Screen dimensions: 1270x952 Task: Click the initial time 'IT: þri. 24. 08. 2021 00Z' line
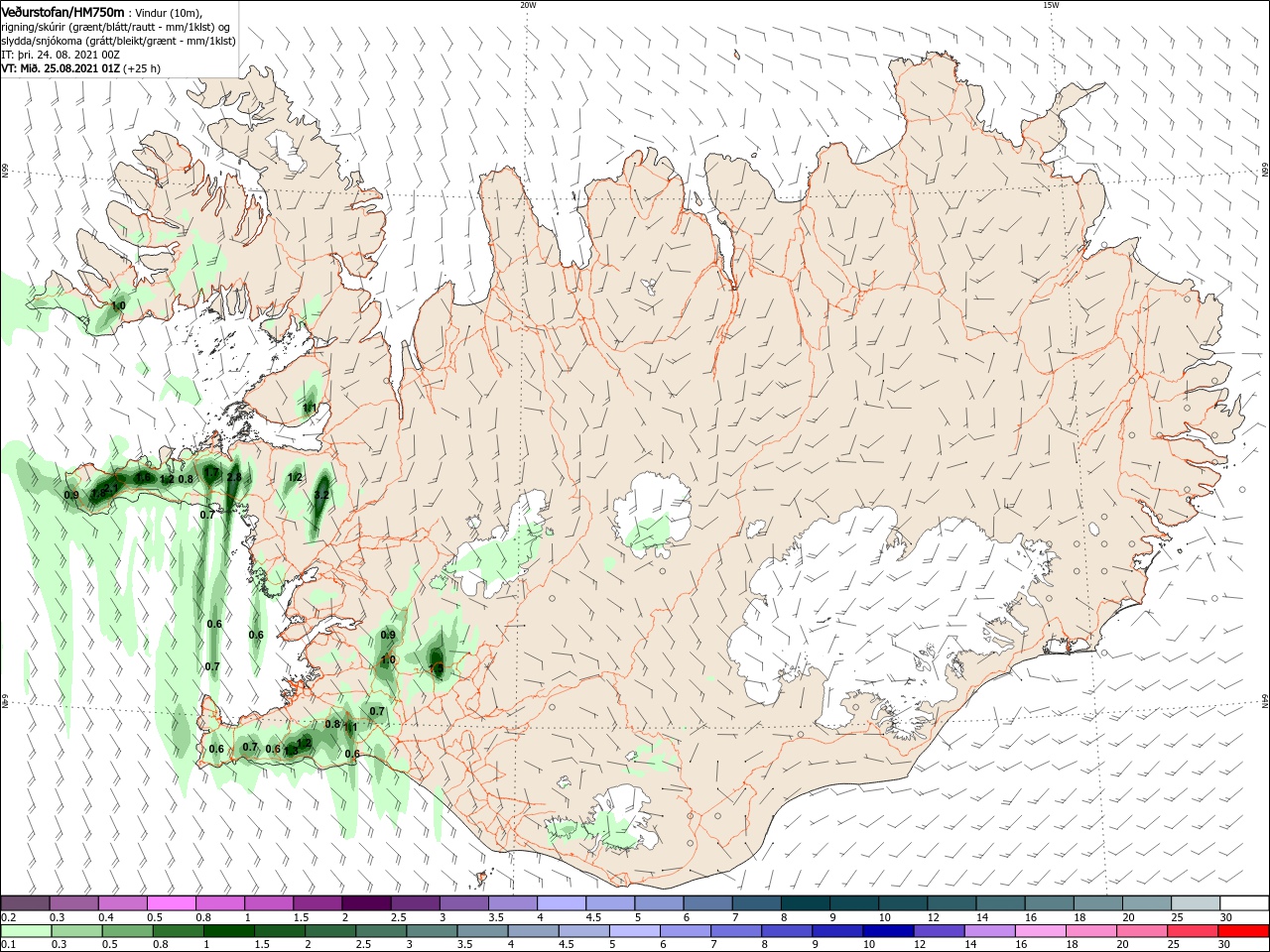click(60, 55)
